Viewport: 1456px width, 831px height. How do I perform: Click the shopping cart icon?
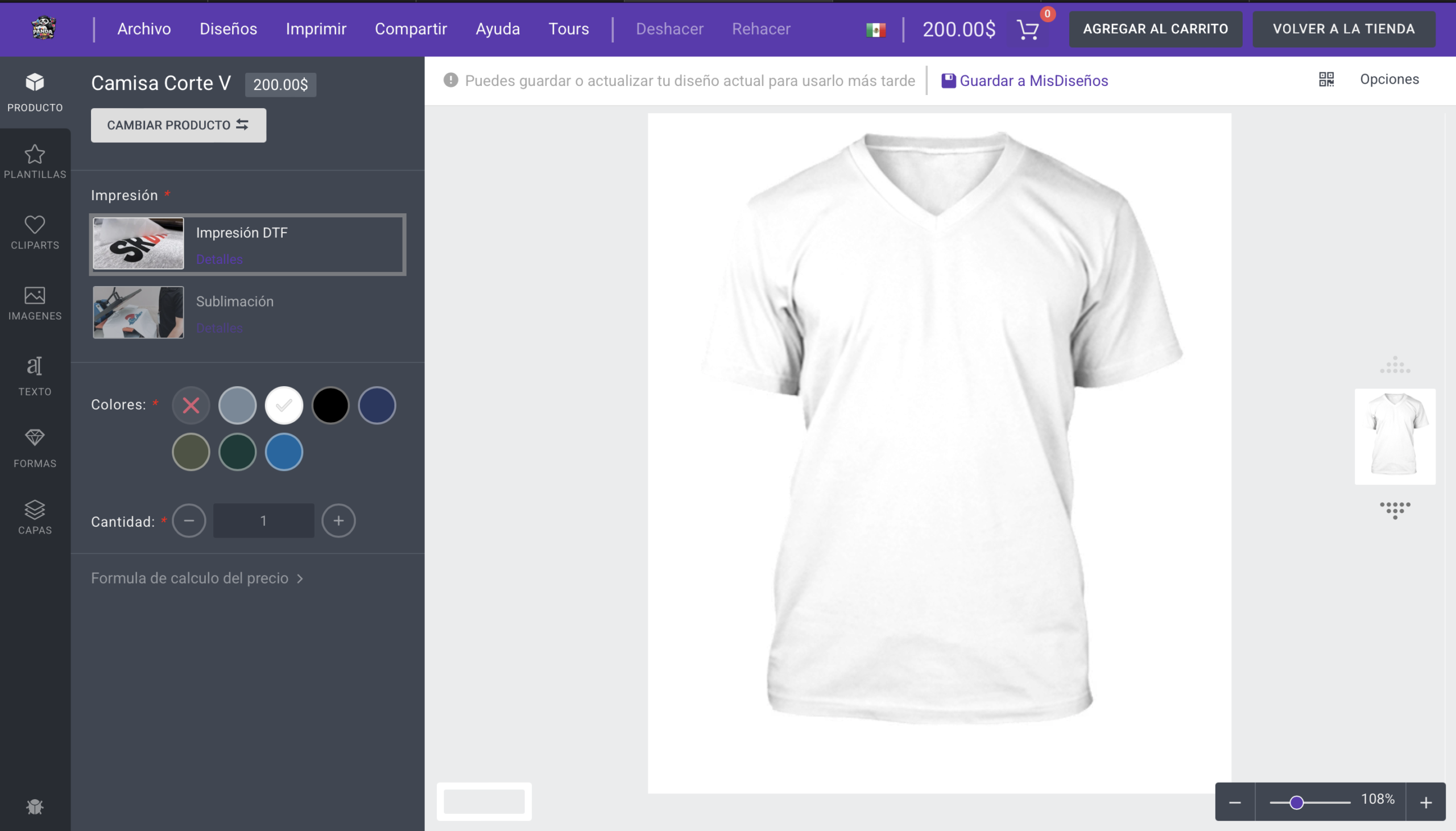coord(1028,30)
